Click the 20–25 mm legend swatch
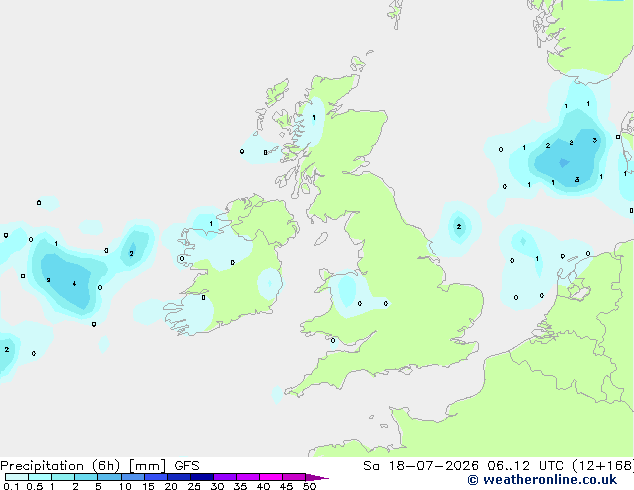 [x=179, y=477]
